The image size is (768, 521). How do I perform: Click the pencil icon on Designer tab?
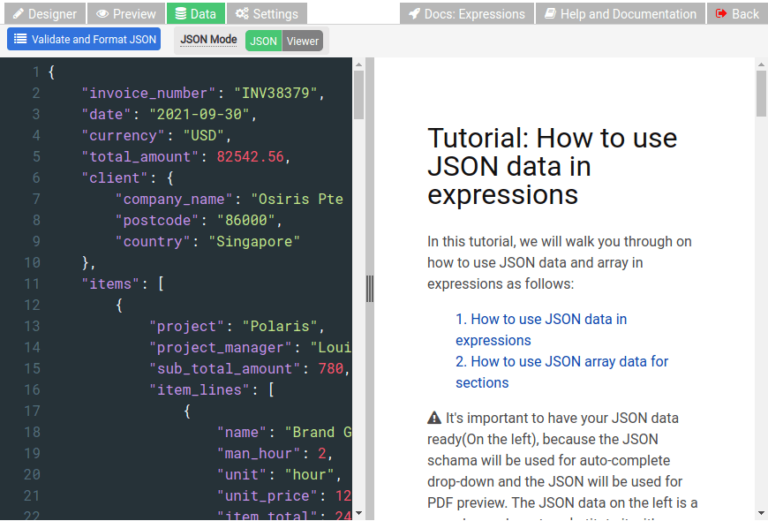pyautogui.click(x=18, y=14)
